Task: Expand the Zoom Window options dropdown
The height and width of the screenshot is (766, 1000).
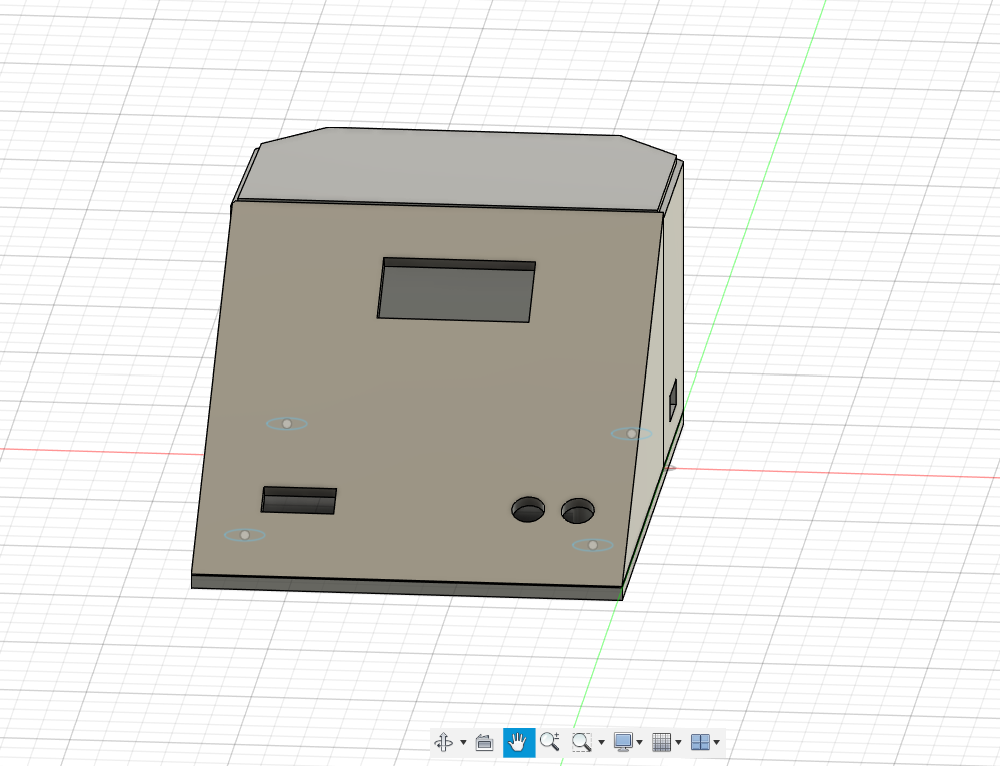Action: [601, 742]
